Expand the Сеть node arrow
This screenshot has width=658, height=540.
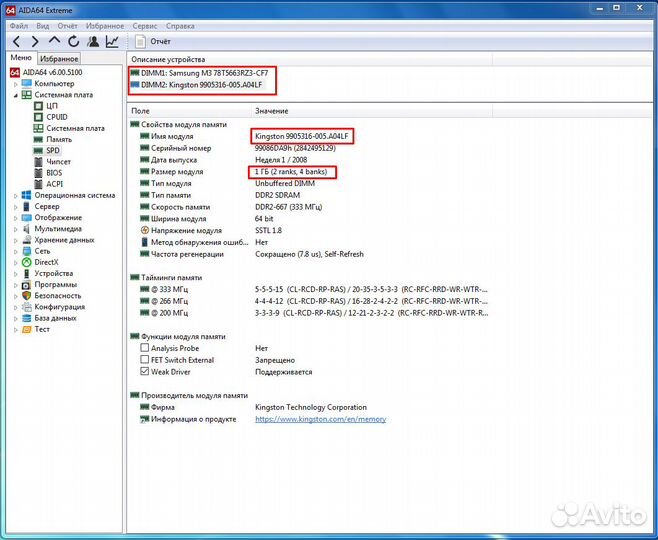coord(16,251)
